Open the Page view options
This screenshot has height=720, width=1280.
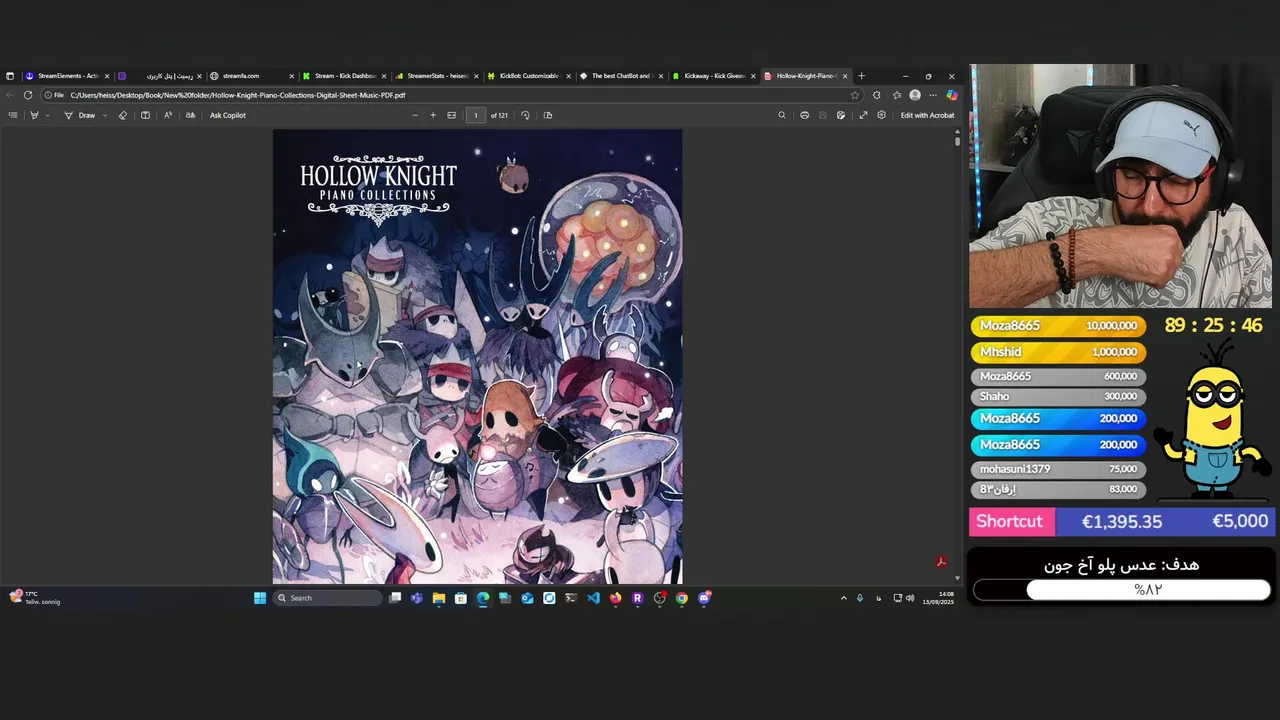click(x=548, y=115)
